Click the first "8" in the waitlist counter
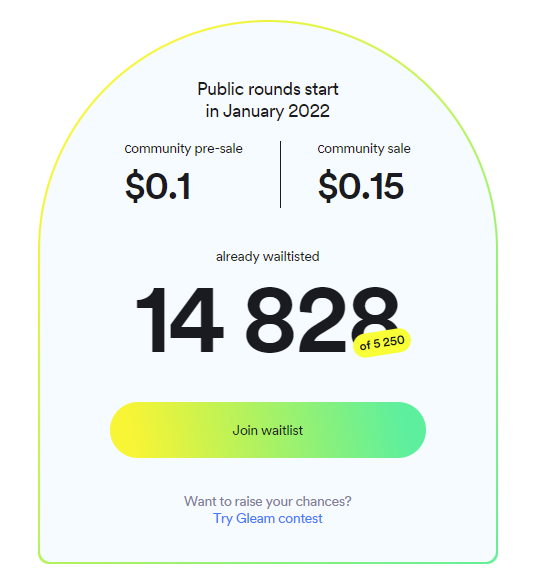 pyautogui.click(x=269, y=320)
